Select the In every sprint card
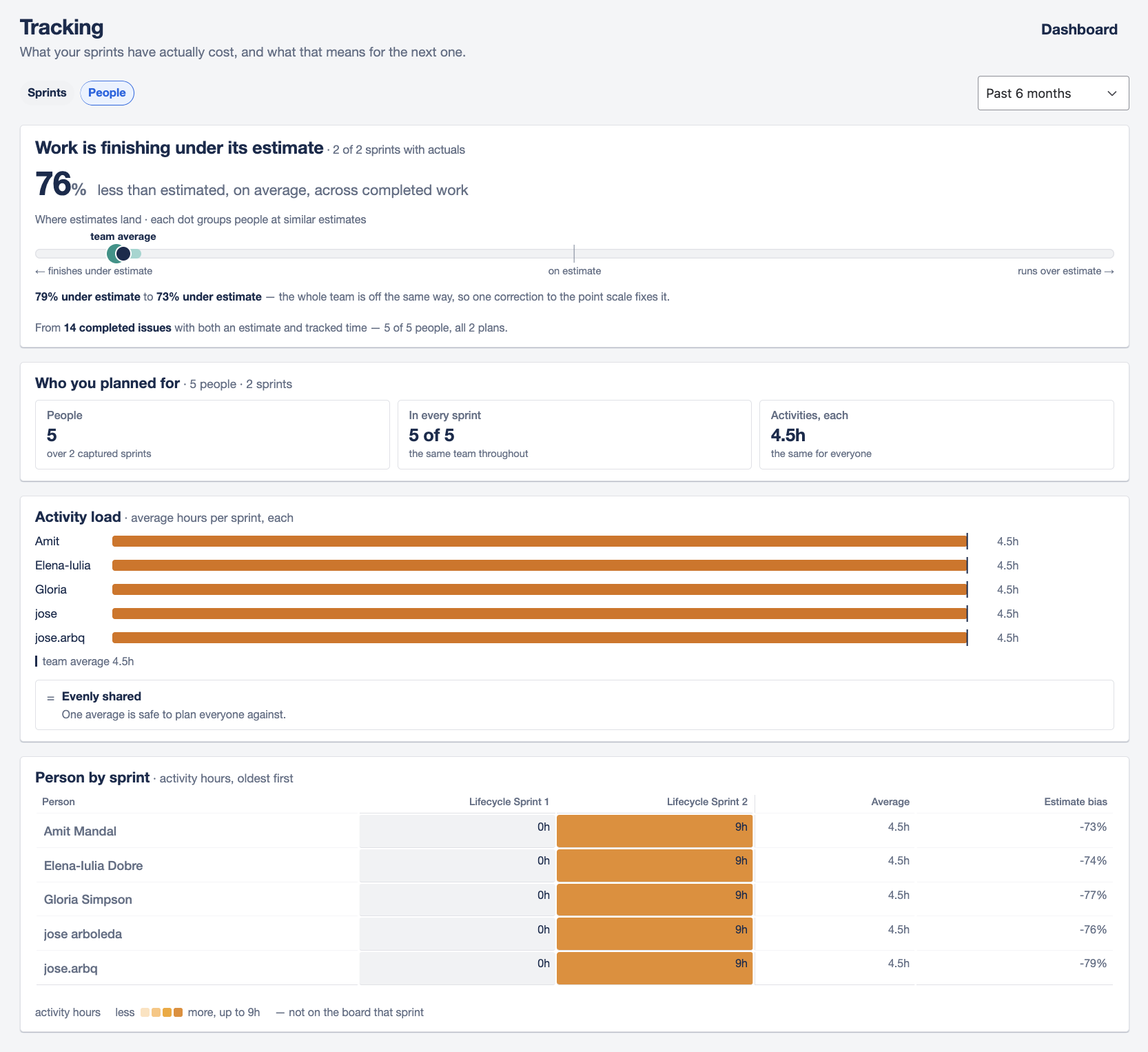 [574, 434]
